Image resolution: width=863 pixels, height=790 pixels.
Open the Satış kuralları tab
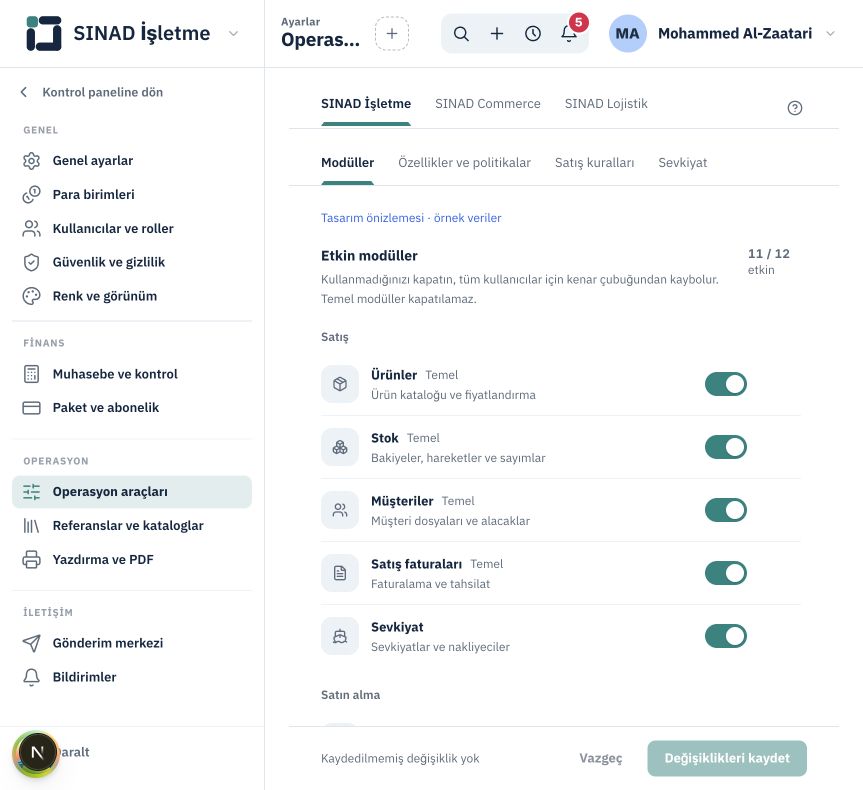[x=594, y=163]
